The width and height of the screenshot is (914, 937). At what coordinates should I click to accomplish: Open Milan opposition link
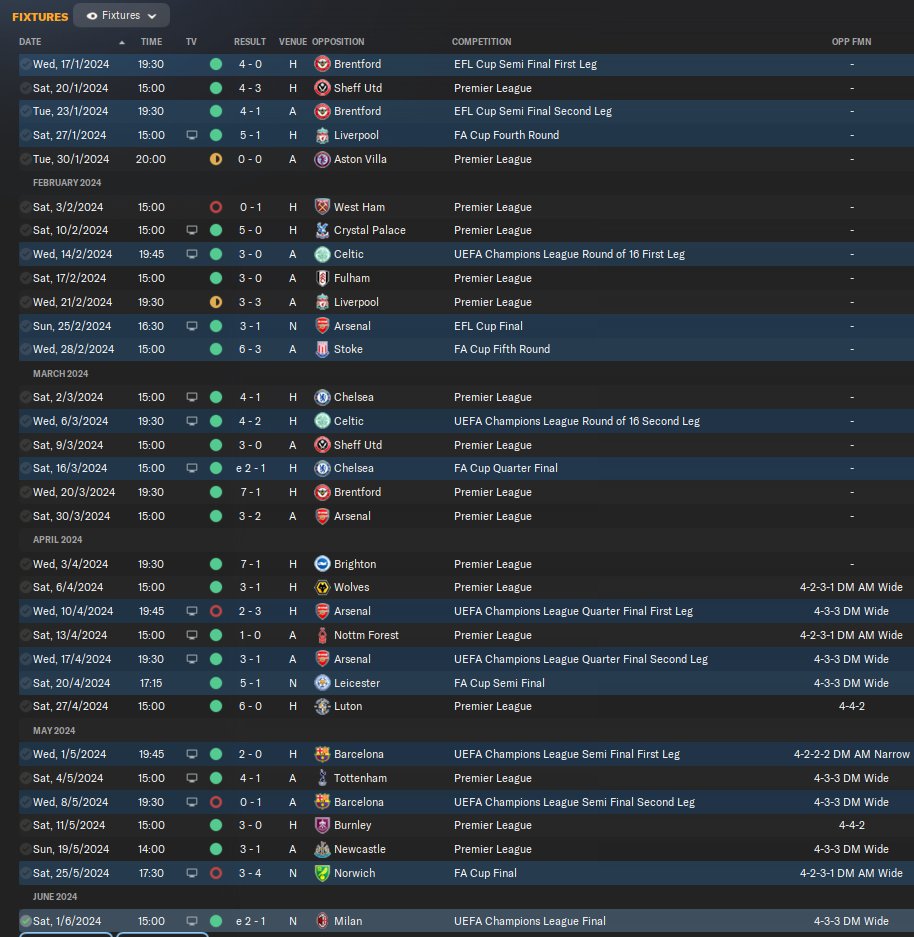[348, 920]
